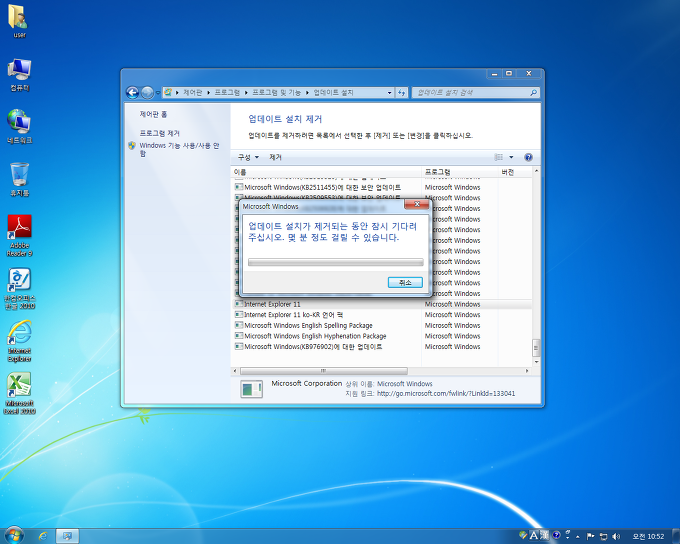
Task: Open the Adobe Reader 9 desktop shortcut
Action: click(20, 236)
